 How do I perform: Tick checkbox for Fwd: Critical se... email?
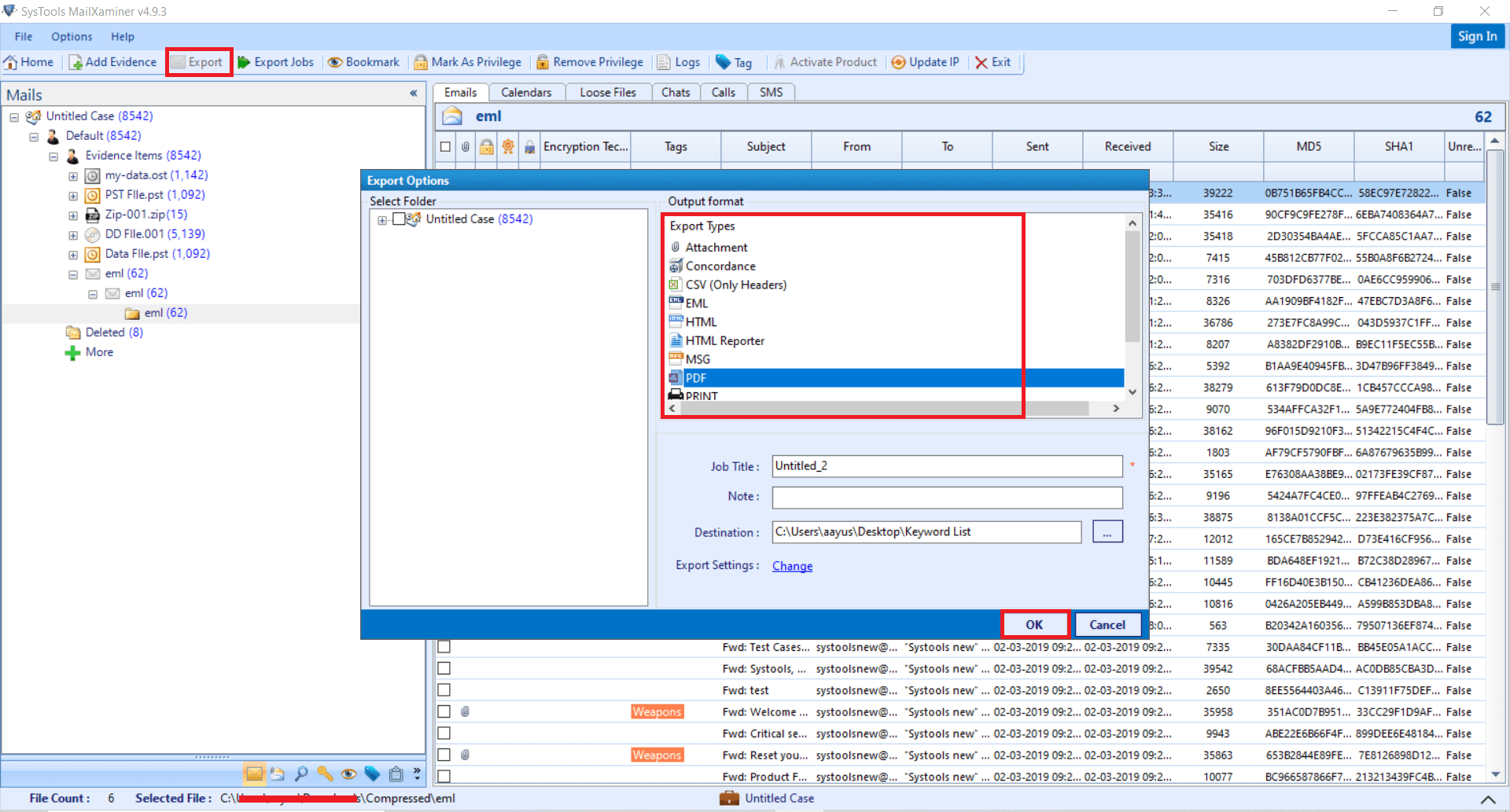coord(444,733)
